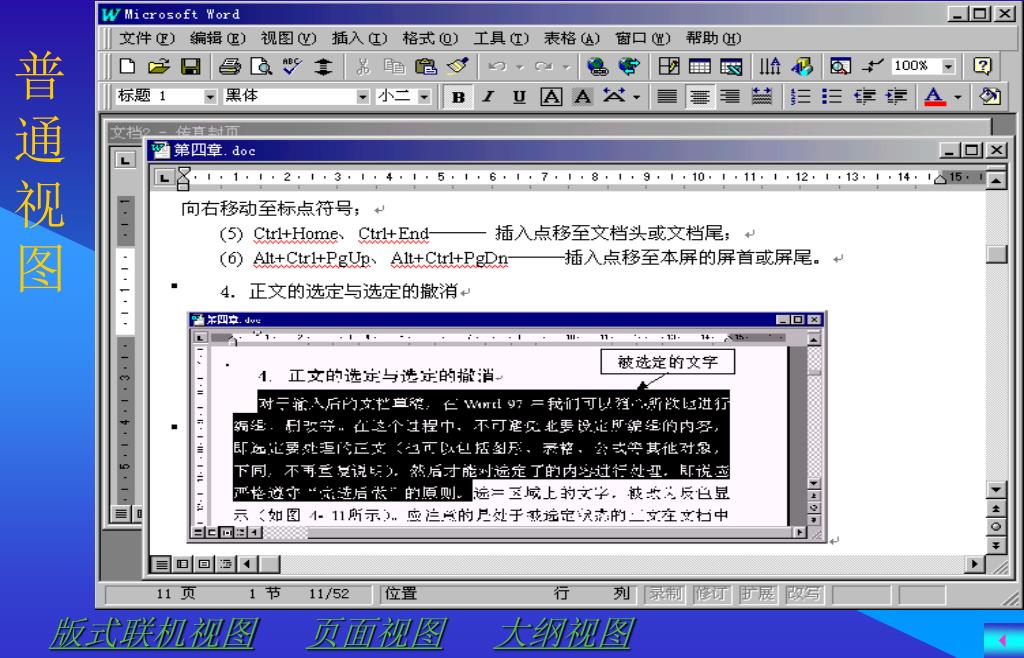
Task: Show the Web toolbar
Action: coord(629,66)
